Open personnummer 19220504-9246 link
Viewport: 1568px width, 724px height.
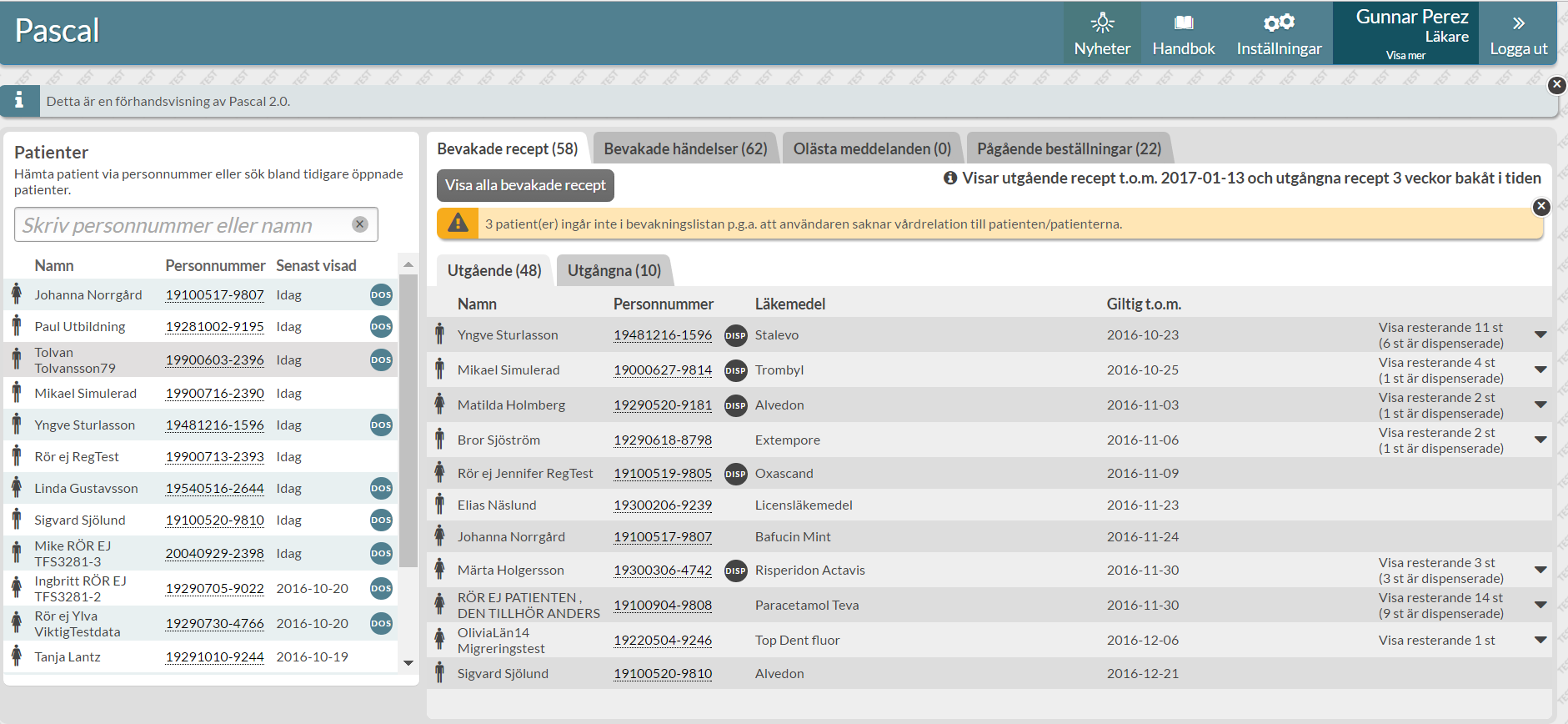point(663,640)
